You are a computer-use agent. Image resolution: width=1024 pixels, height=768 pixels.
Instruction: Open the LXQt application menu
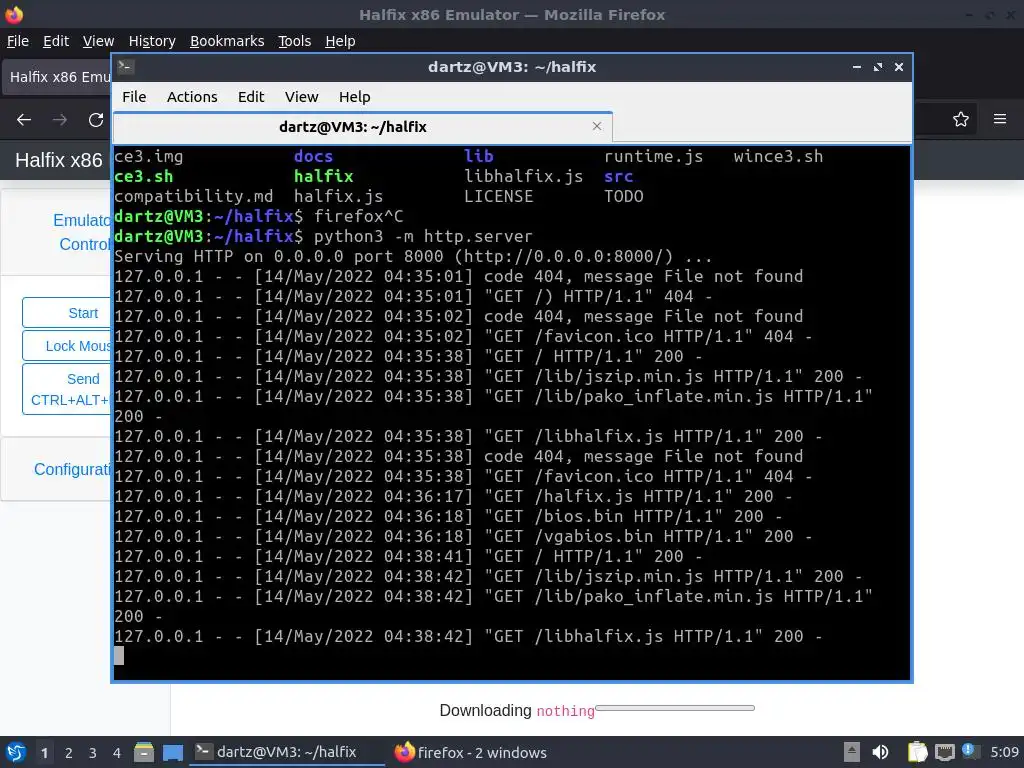[16, 752]
